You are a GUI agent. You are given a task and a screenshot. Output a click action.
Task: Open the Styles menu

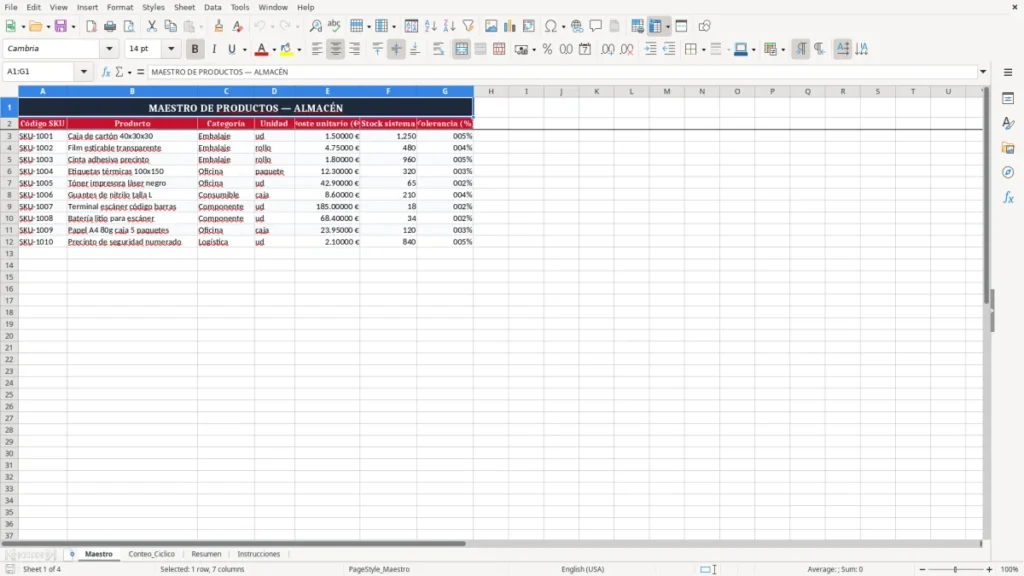(153, 7)
